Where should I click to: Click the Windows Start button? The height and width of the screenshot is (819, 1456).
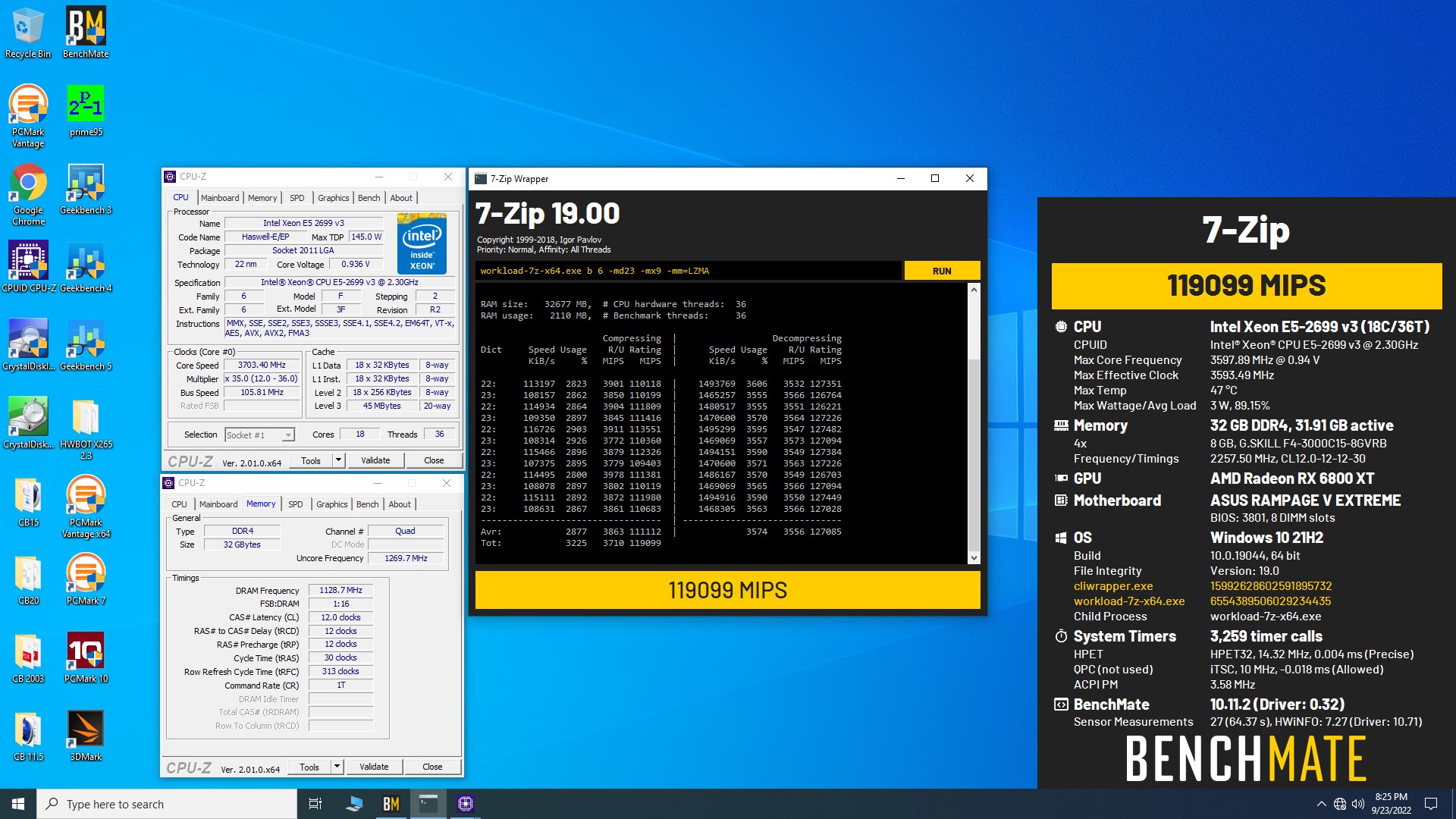[x=18, y=804]
